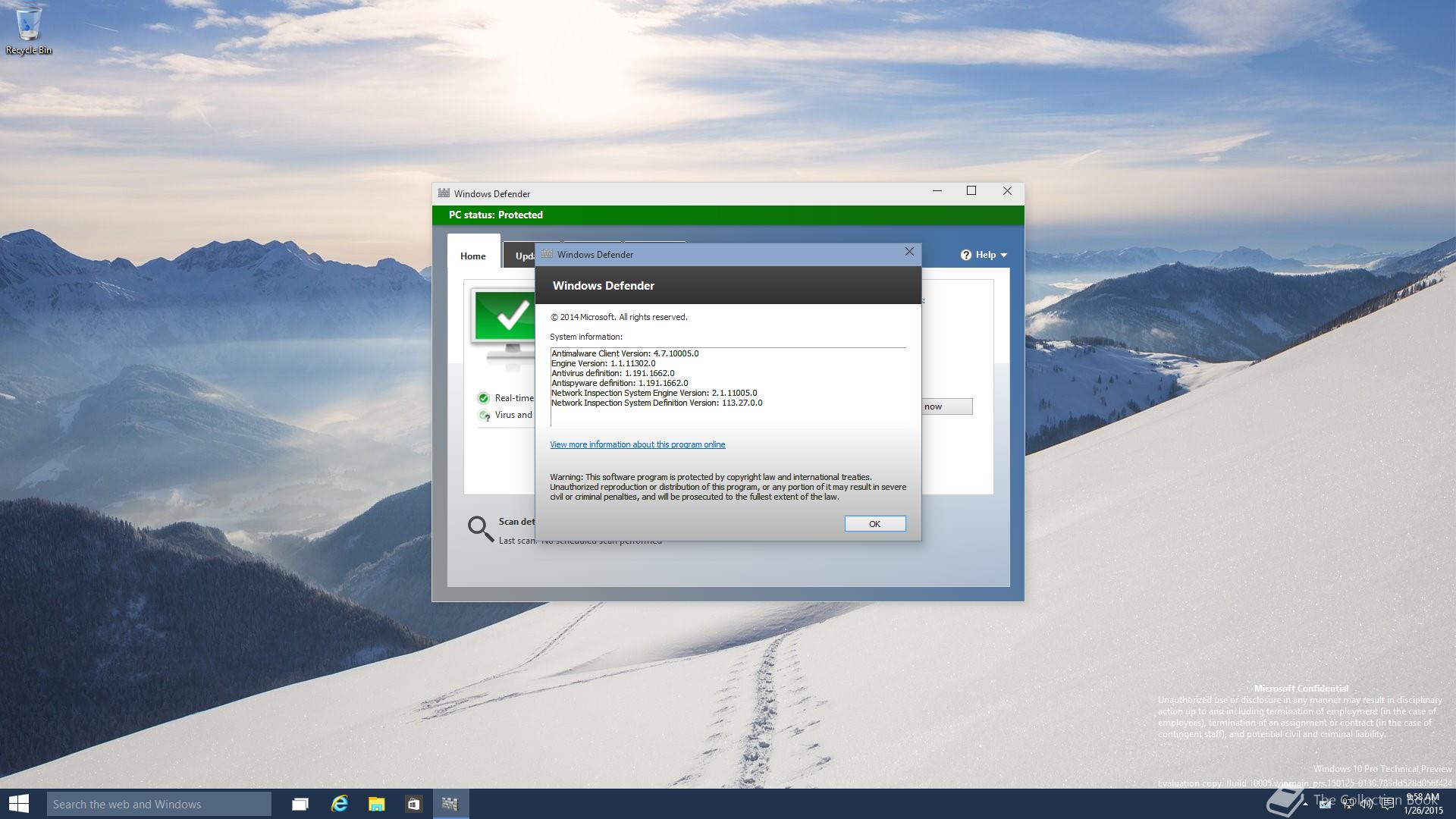
Task: Open Task View from the taskbar
Action: [x=300, y=804]
